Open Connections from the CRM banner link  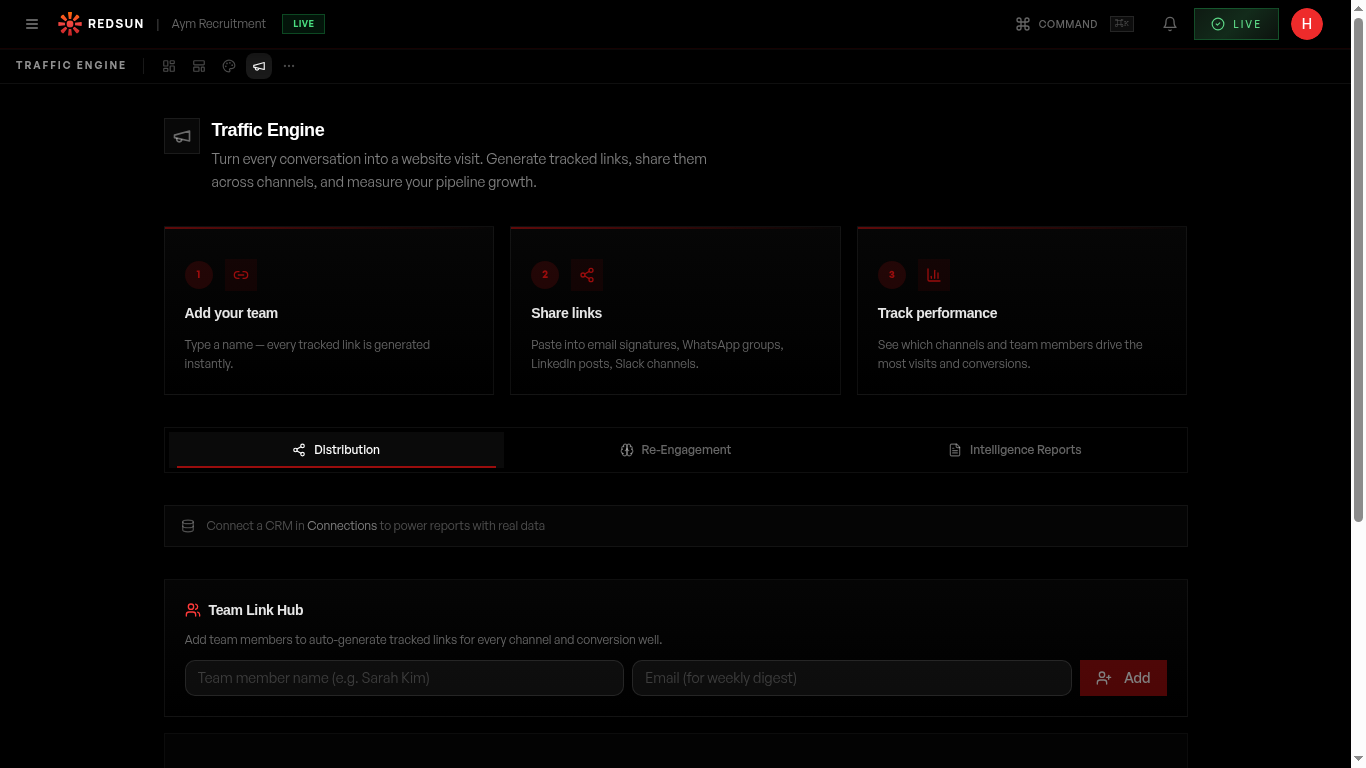tap(341, 525)
